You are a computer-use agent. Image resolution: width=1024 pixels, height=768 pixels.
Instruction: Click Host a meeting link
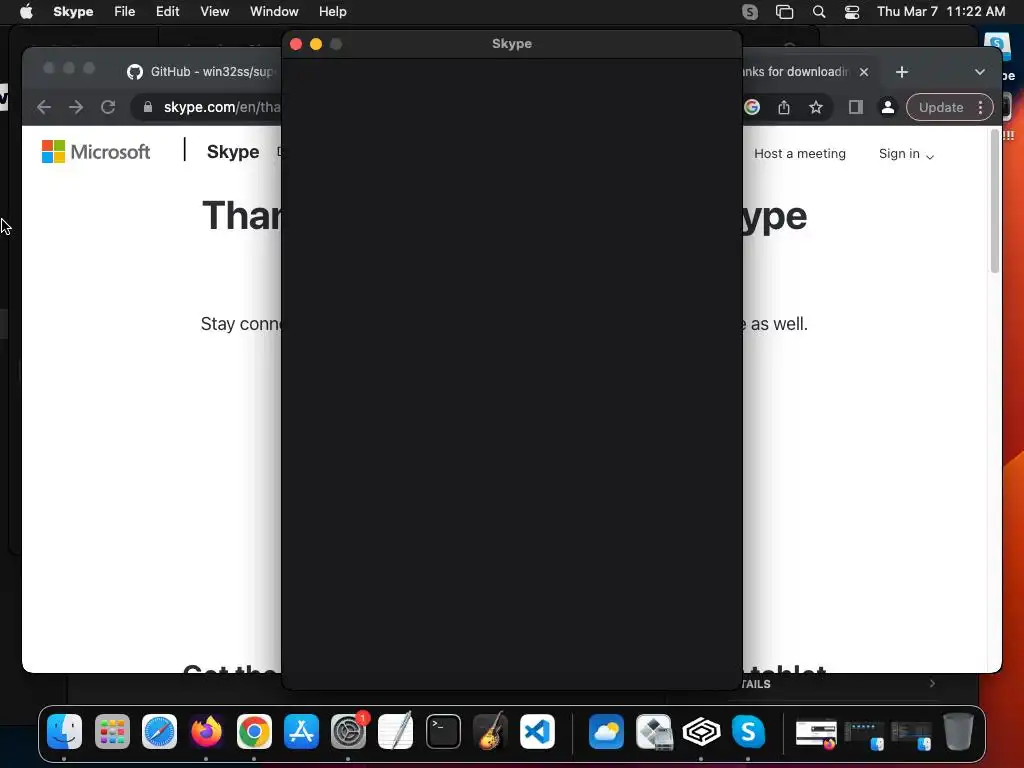click(800, 153)
